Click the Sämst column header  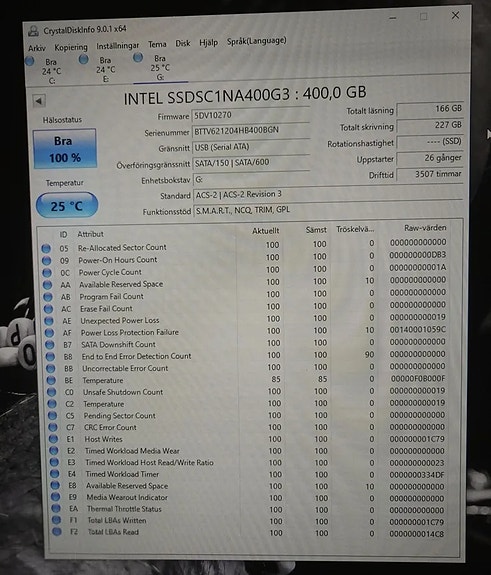point(316,230)
